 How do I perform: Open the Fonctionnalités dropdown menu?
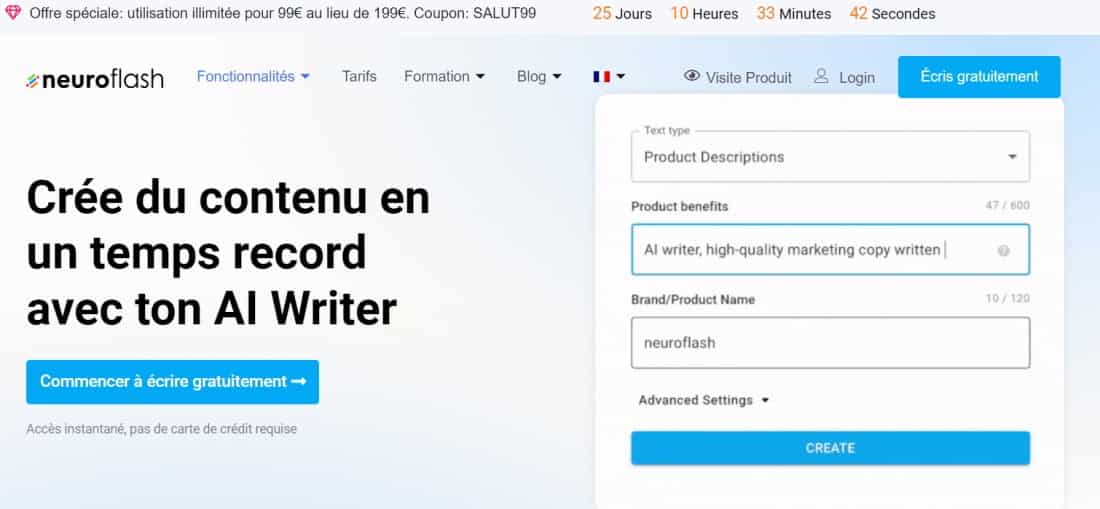(253, 76)
